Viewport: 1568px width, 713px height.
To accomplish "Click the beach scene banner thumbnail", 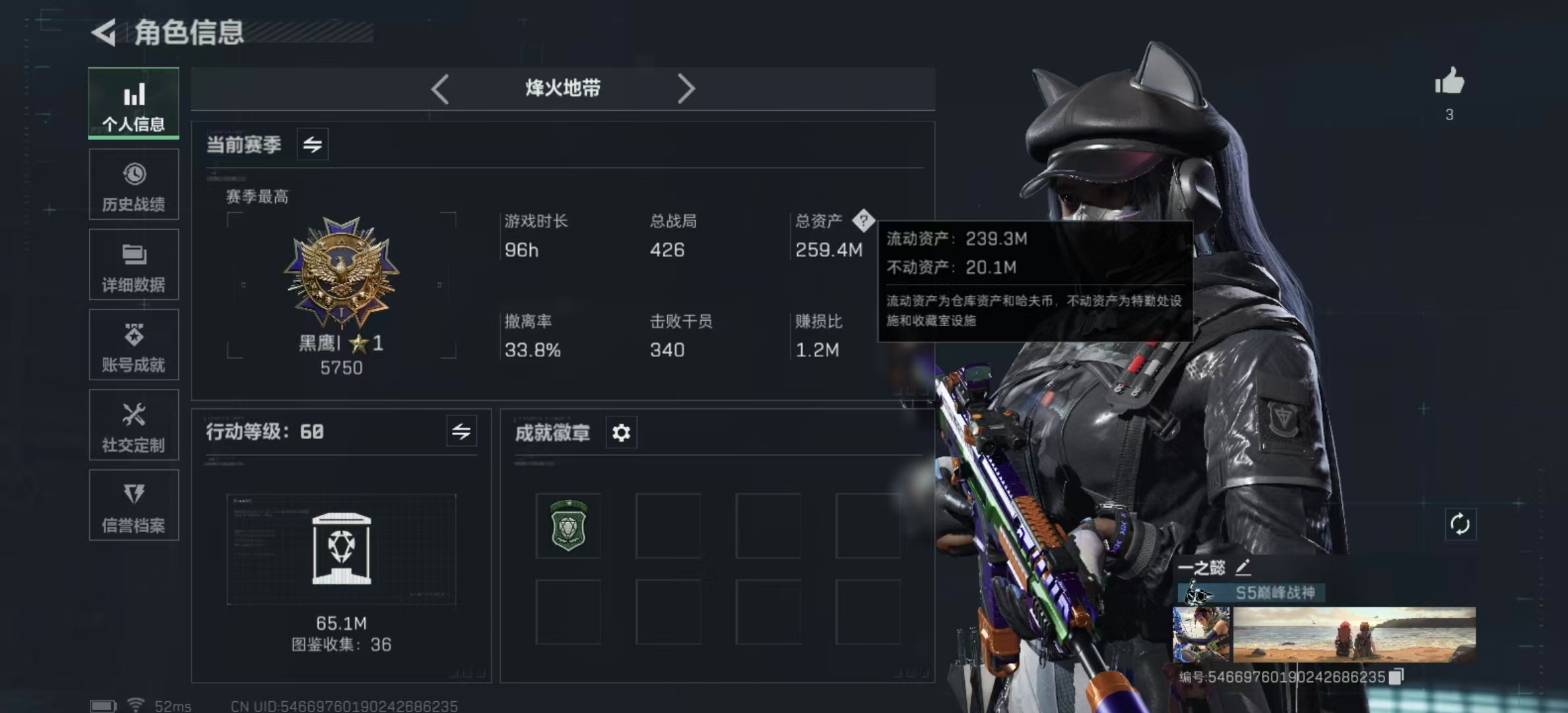I will (1354, 634).
